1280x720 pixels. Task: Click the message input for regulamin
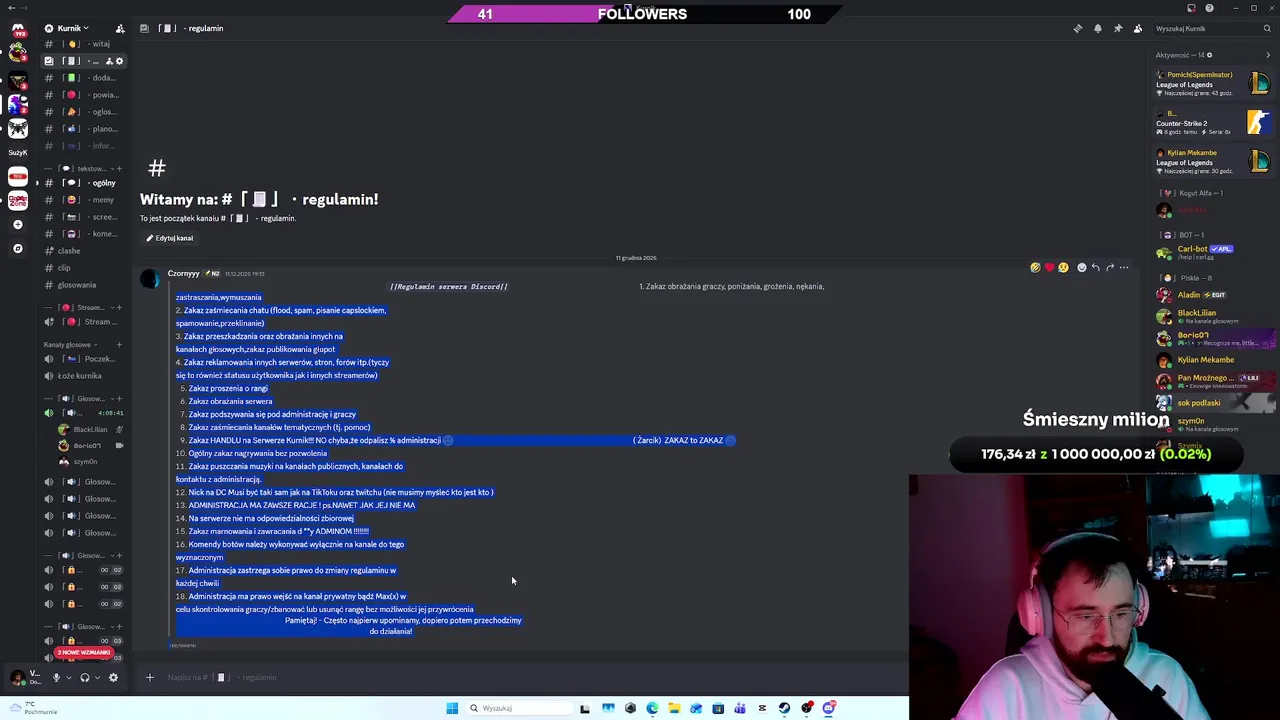pyautogui.click(x=520, y=677)
